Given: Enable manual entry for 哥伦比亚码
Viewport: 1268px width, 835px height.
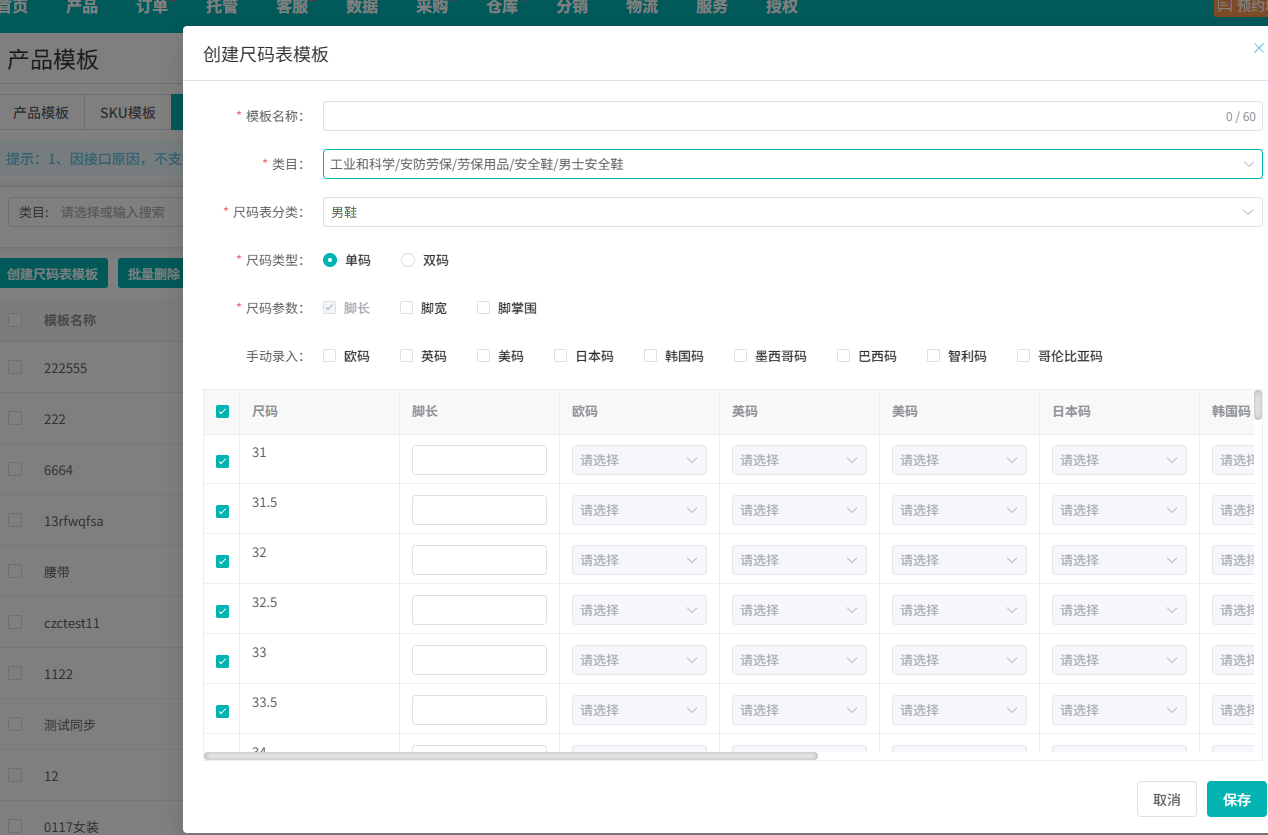Looking at the screenshot, I should (1024, 356).
